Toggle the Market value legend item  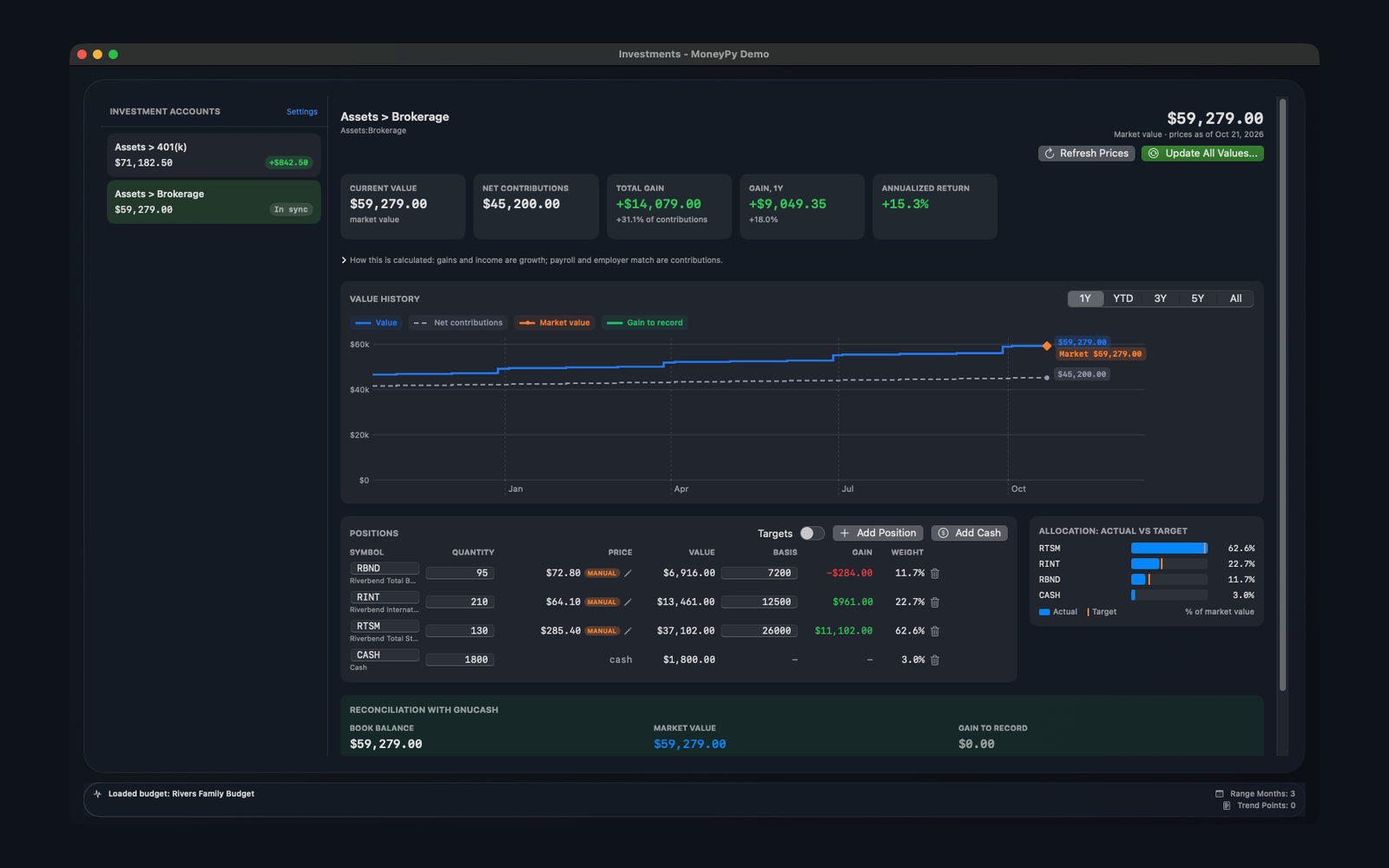[x=554, y=323]
